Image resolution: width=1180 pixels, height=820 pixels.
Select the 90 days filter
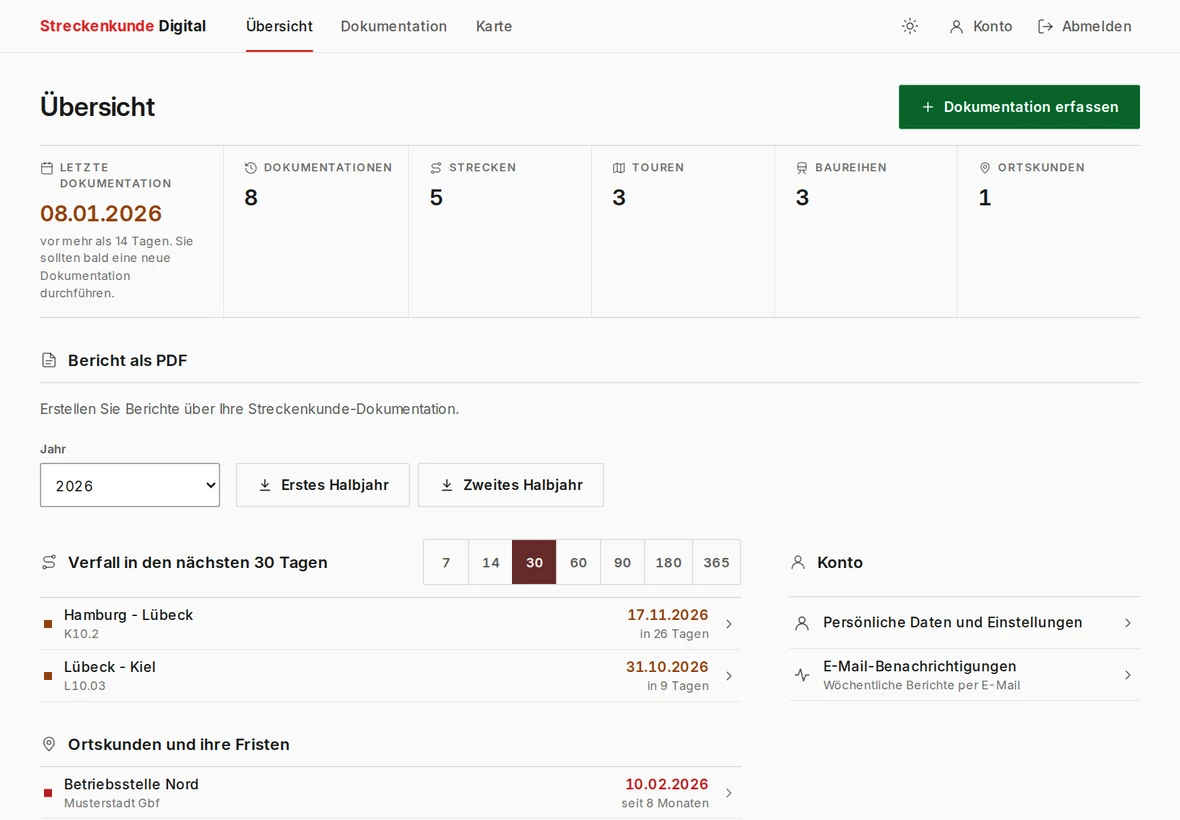(622, 562)
